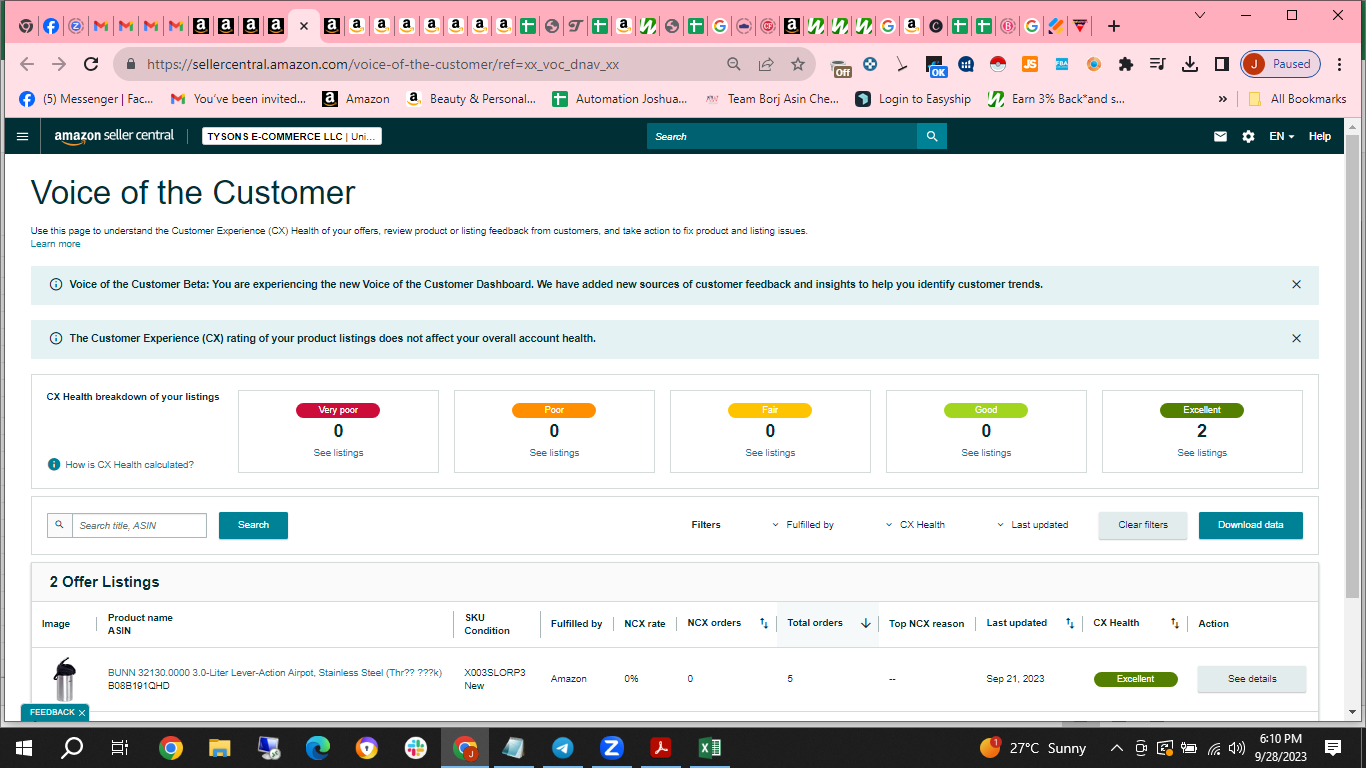Open the Seller Central messages envelope icon
Screen dimensions: 1366x768
coord(1220,136)
